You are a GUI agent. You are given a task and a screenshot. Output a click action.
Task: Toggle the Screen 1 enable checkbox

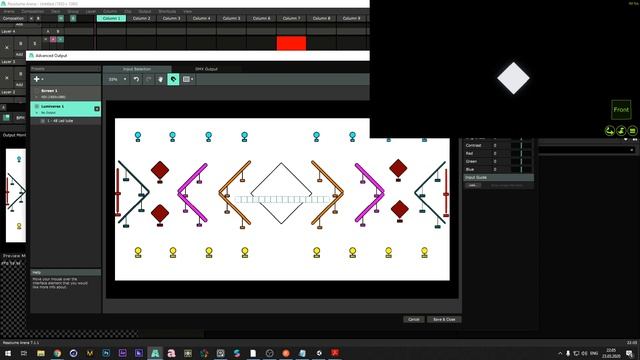pos(37,91)
